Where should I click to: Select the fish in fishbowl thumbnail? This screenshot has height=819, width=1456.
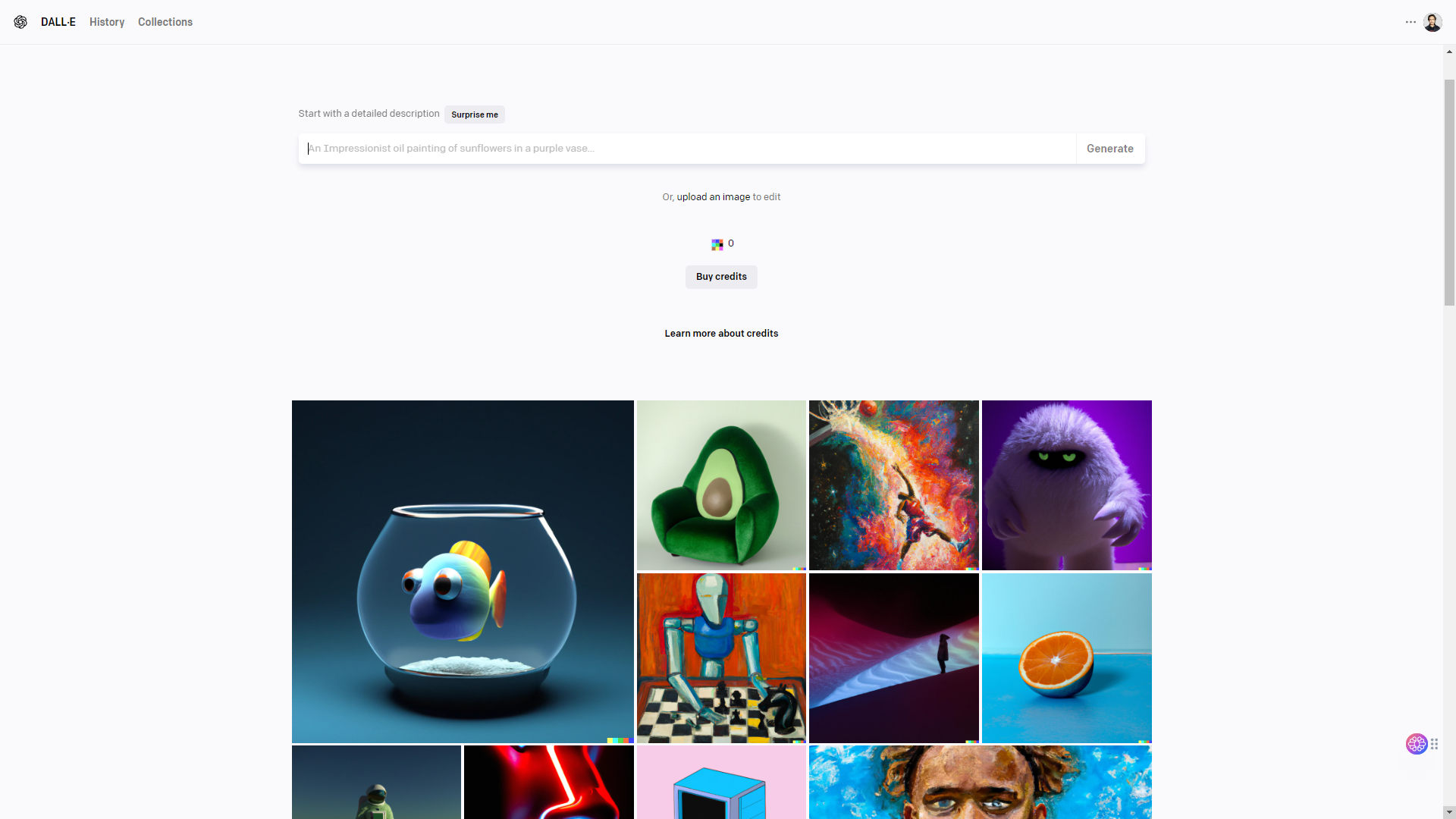[x=462, y=571]
